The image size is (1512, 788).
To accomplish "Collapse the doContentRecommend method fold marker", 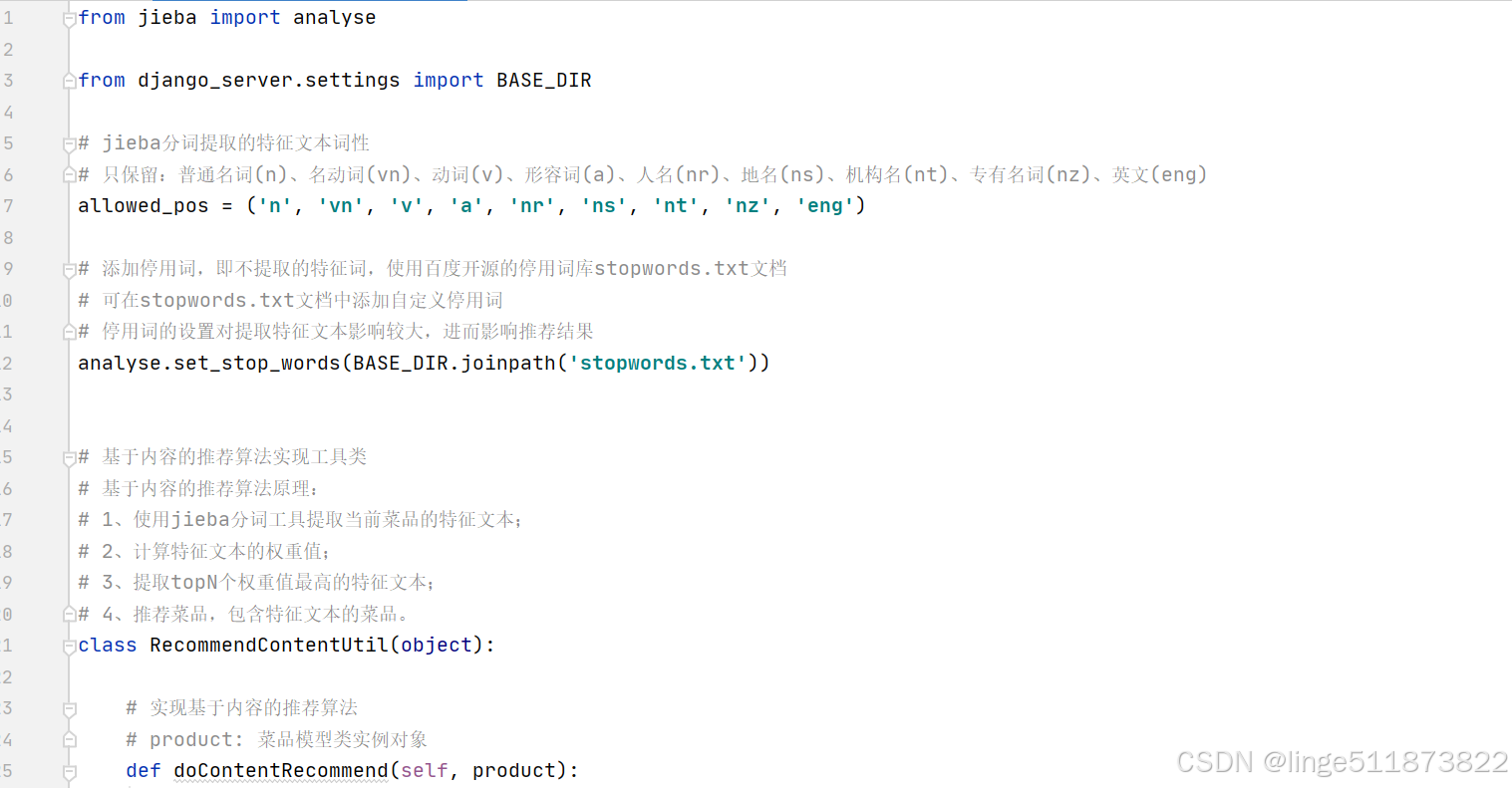I will 70,771.
